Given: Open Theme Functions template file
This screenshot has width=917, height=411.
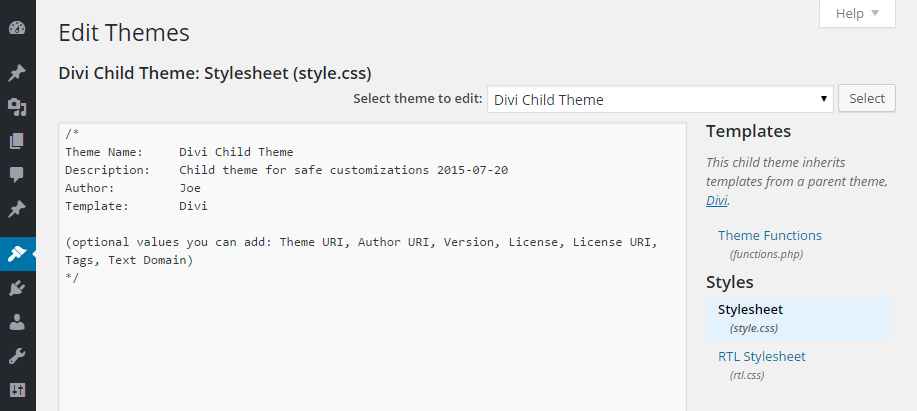Looking at the screenshot, I should 770,236.
